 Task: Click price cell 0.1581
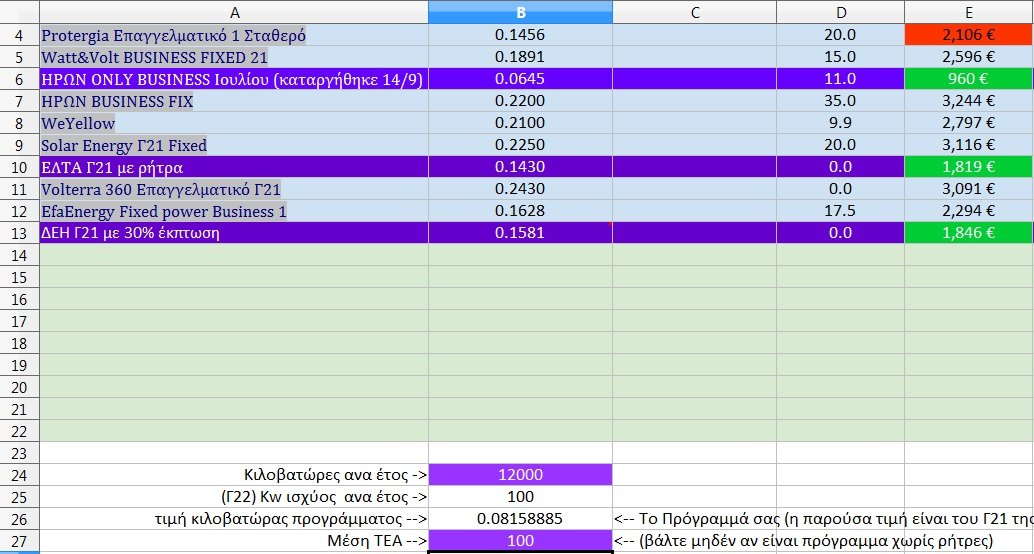coord(520,233)
